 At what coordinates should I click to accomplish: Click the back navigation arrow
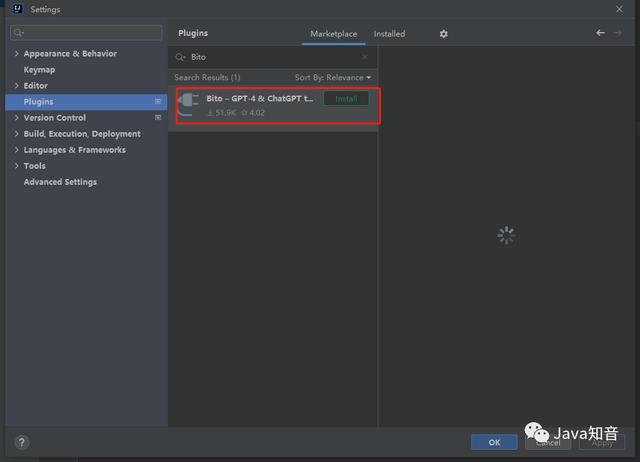(x=600, y=33)
